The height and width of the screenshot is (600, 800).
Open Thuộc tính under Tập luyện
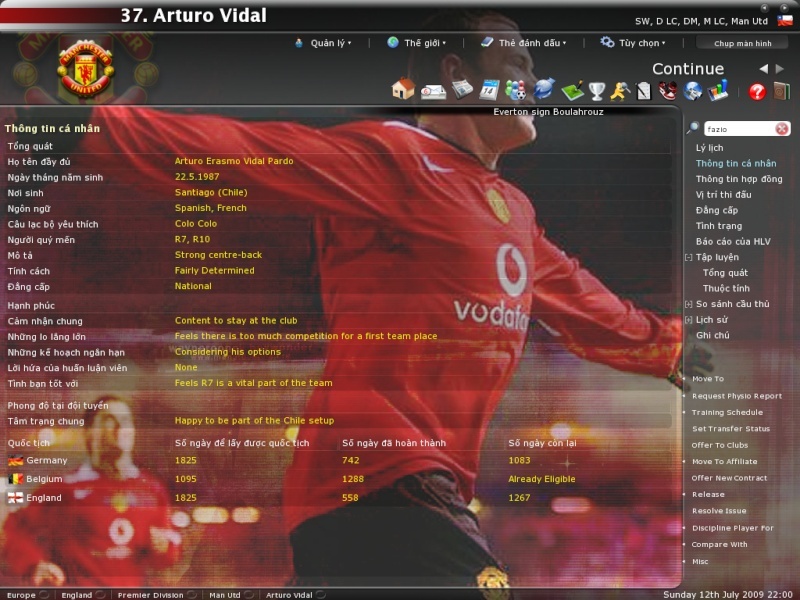coord(726,288)
